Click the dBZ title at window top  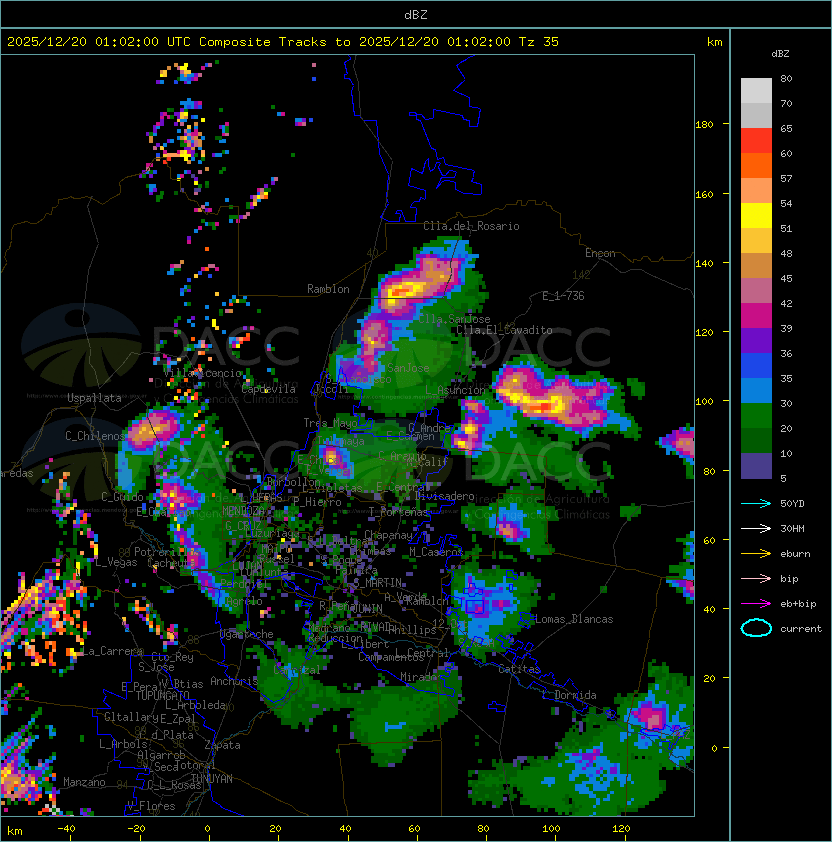(x=416, y=14)
